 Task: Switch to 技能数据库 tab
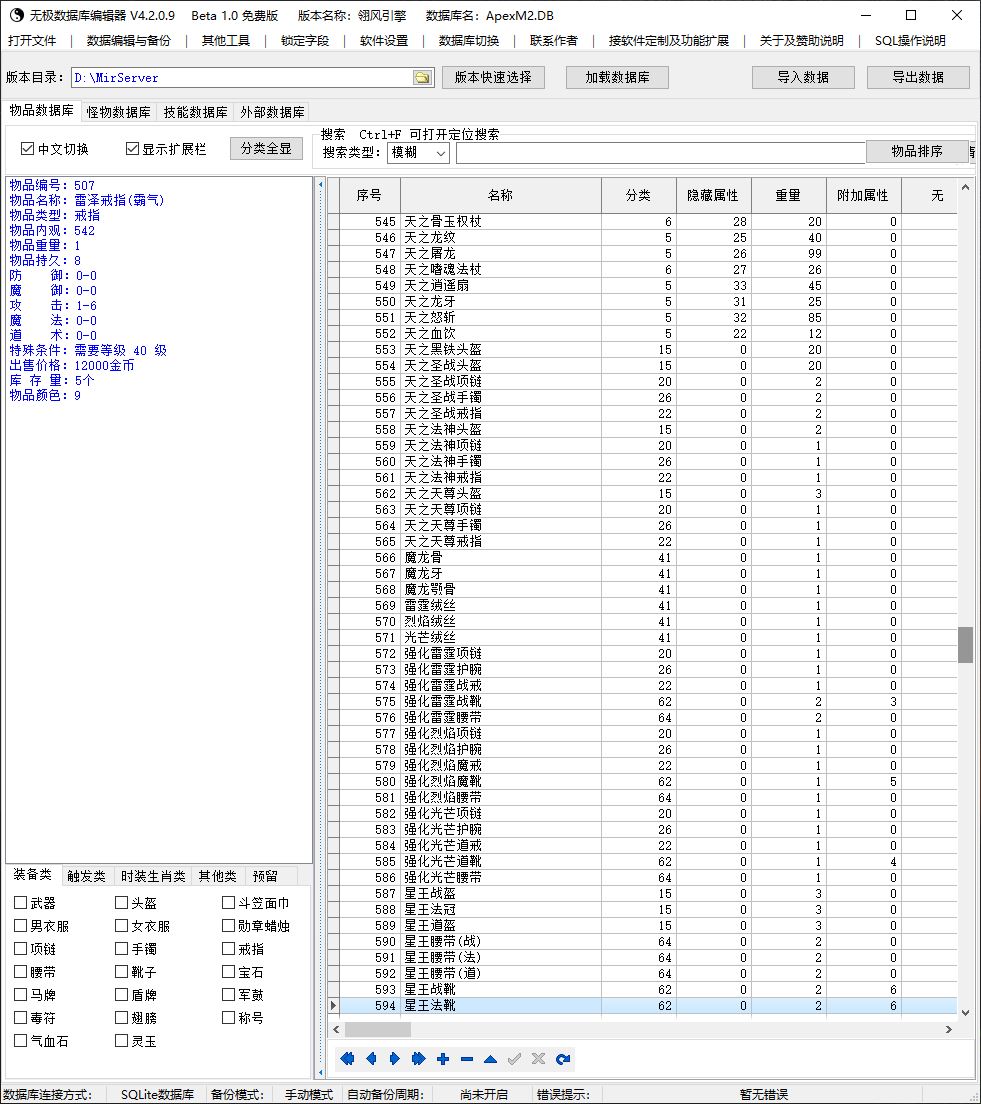tap(195, 112)
